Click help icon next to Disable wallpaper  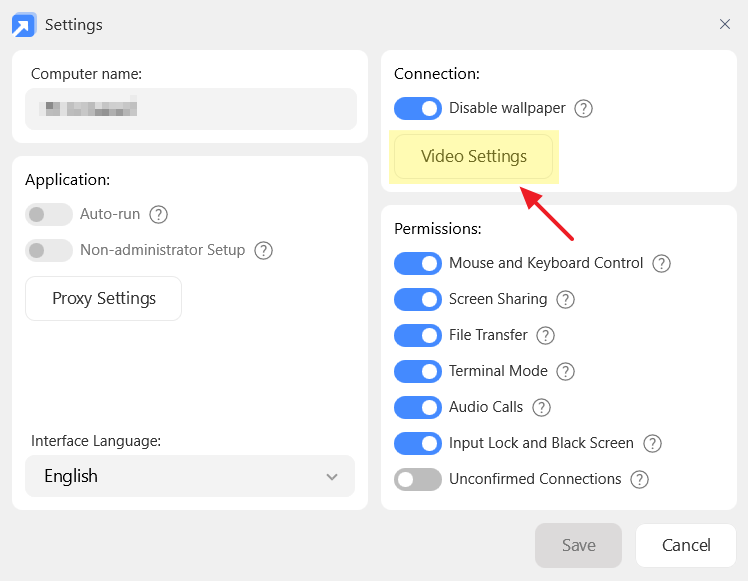pos(584,108)
